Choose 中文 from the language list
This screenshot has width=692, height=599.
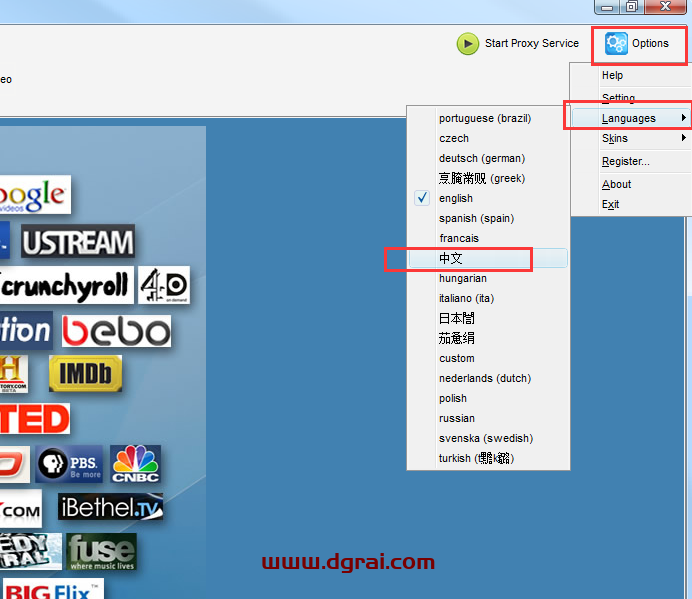point(451,258)
